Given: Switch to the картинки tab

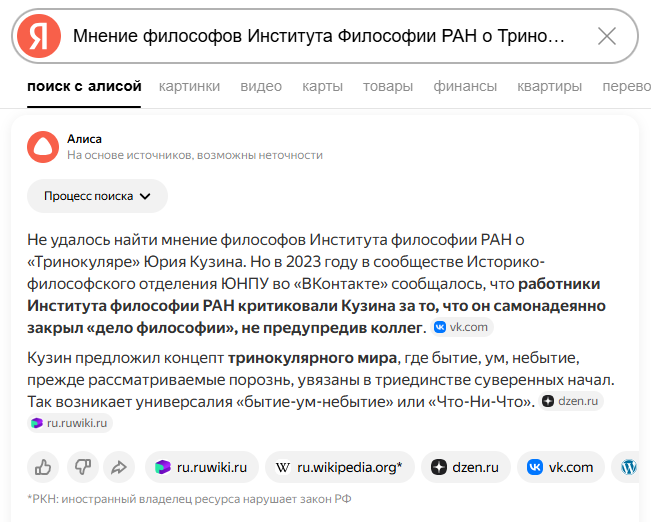Looking at the screenshot, I should click(x=189, y=86).
